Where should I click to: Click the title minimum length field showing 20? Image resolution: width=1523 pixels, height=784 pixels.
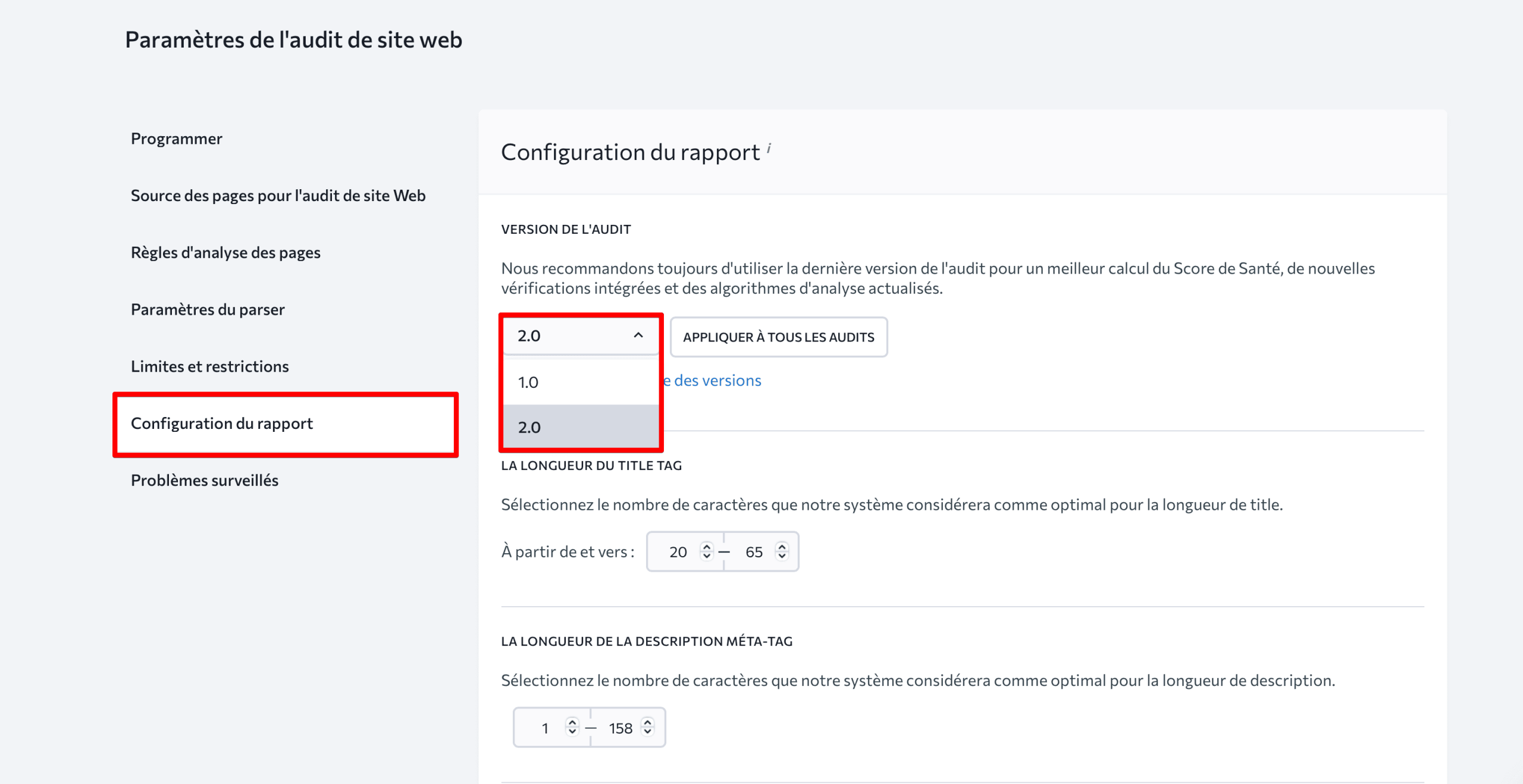tap(678, 552)
